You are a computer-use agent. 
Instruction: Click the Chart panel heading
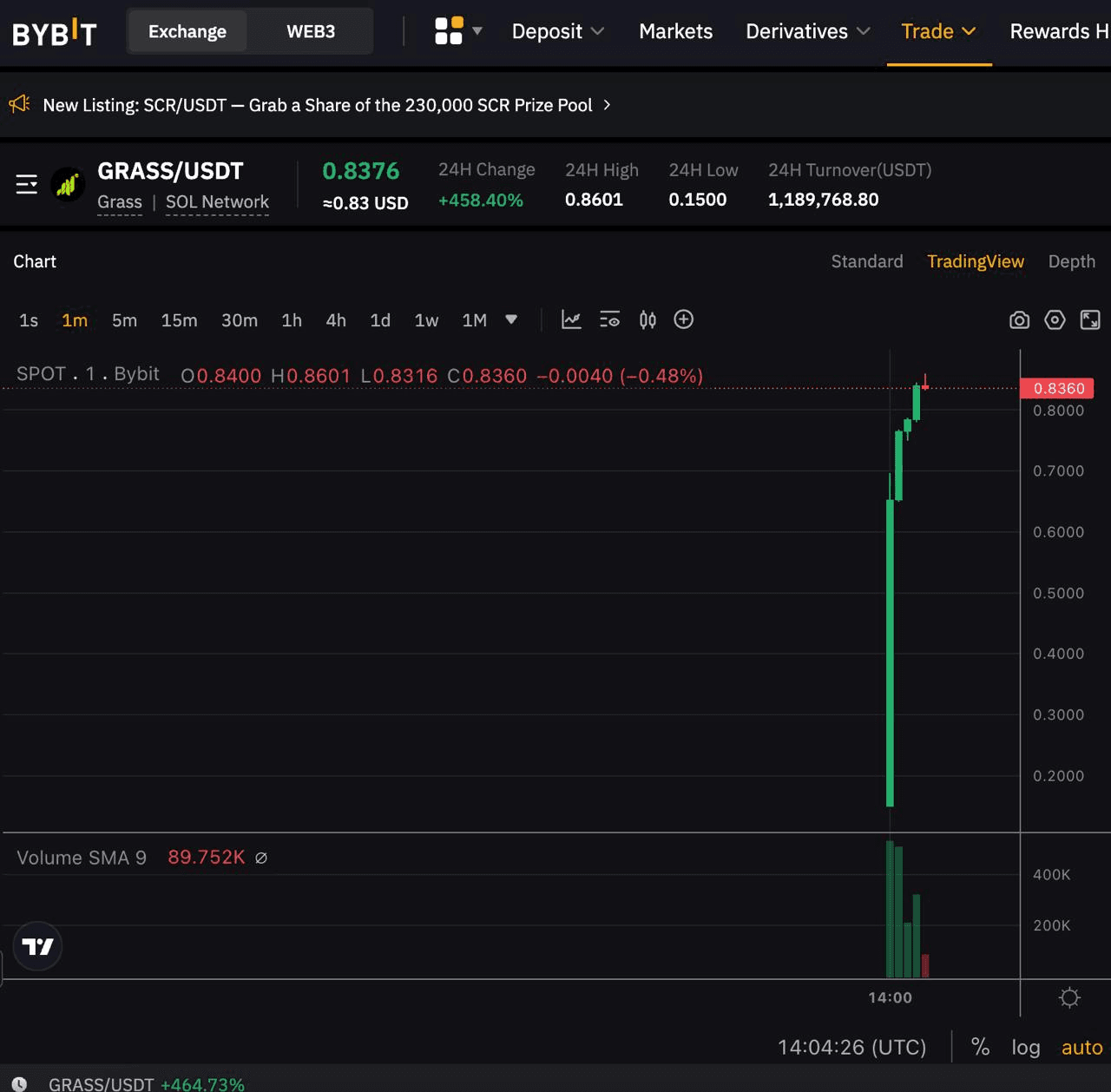pyautogui.click(x=35, y=261)
